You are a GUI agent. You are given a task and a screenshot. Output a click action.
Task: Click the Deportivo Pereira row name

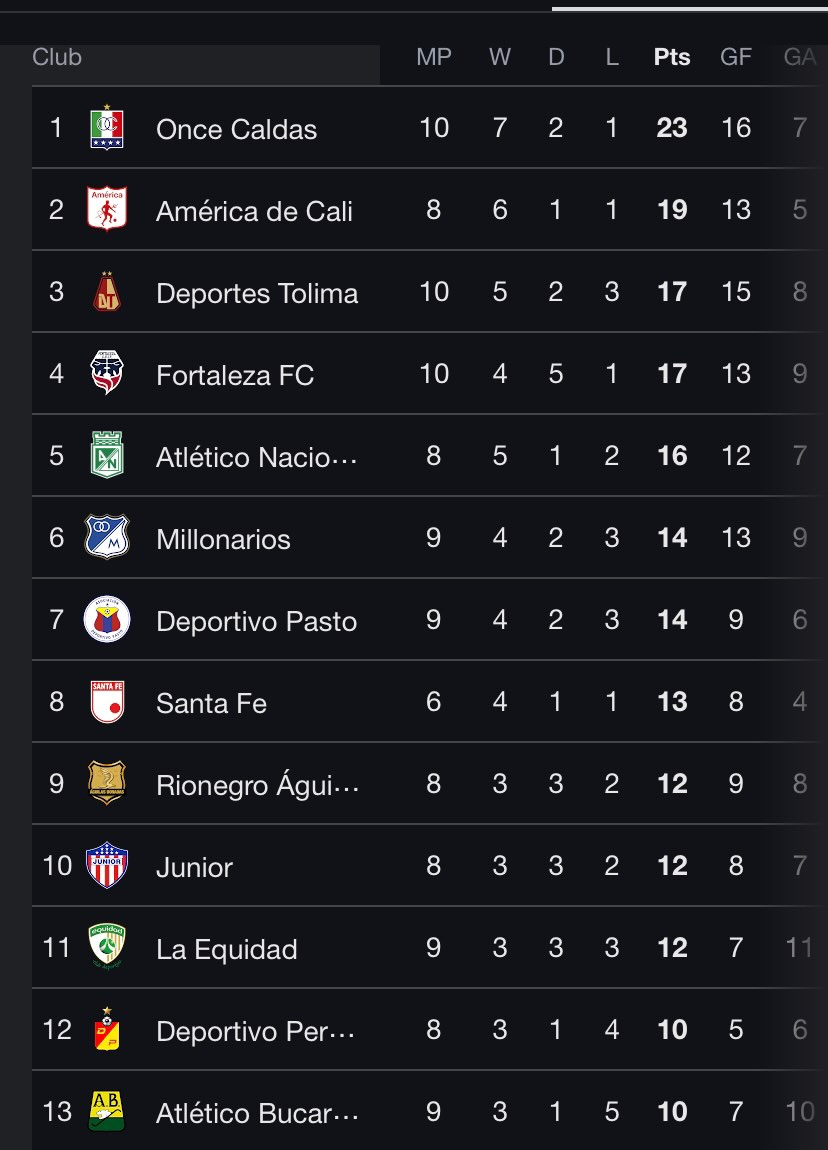(255, 1031)
